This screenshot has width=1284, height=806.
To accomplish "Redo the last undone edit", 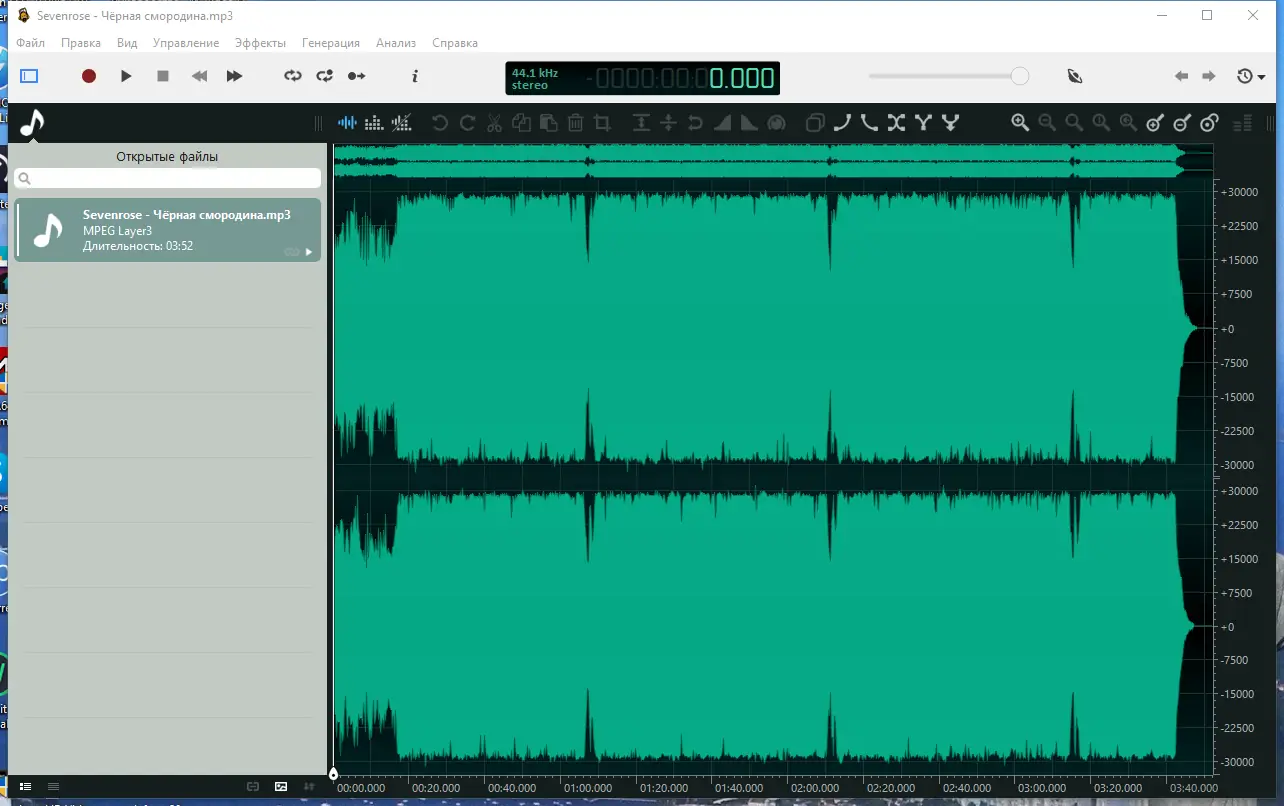I will [x=467, y=123].
